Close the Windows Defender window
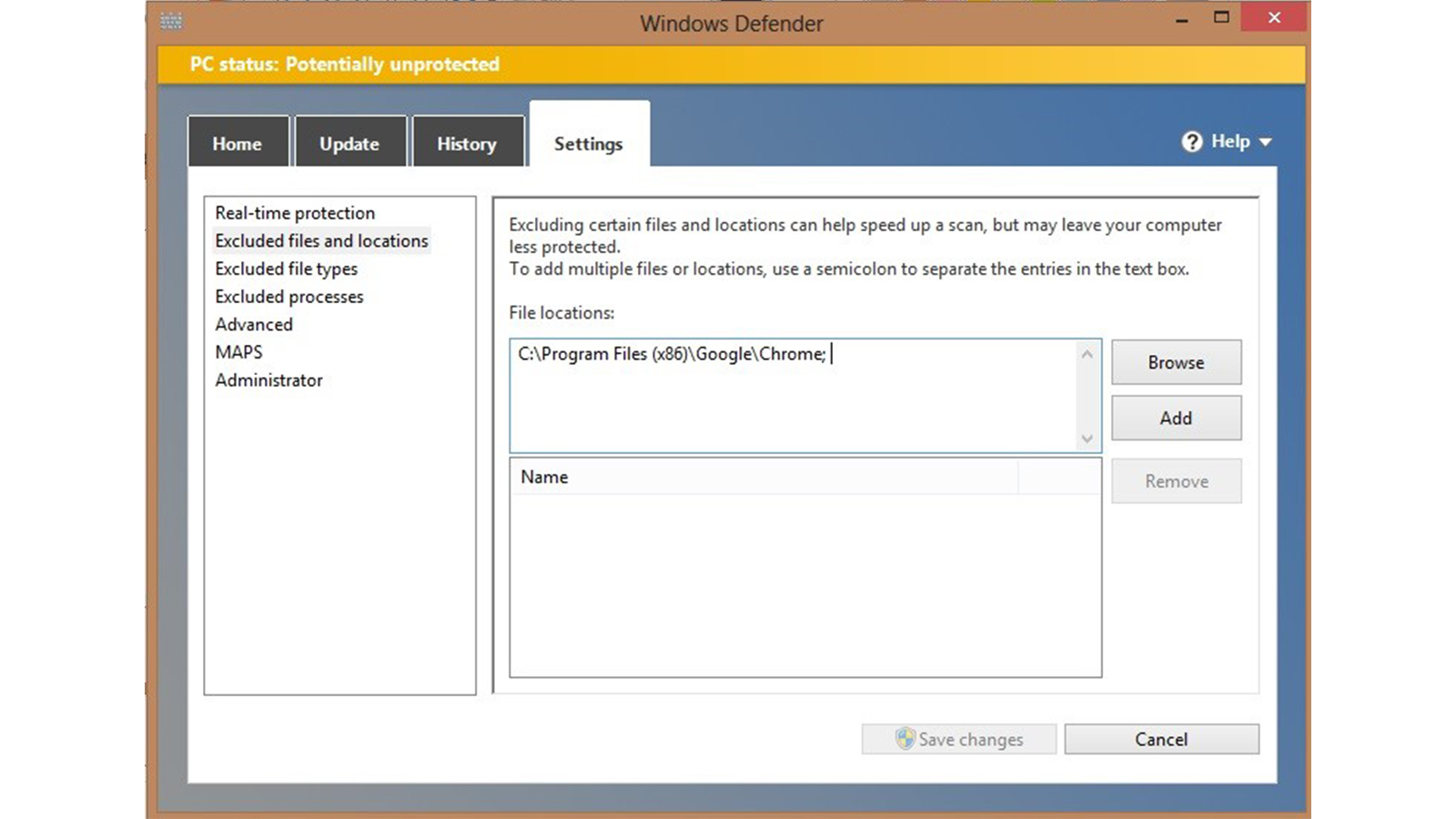 1274,17
